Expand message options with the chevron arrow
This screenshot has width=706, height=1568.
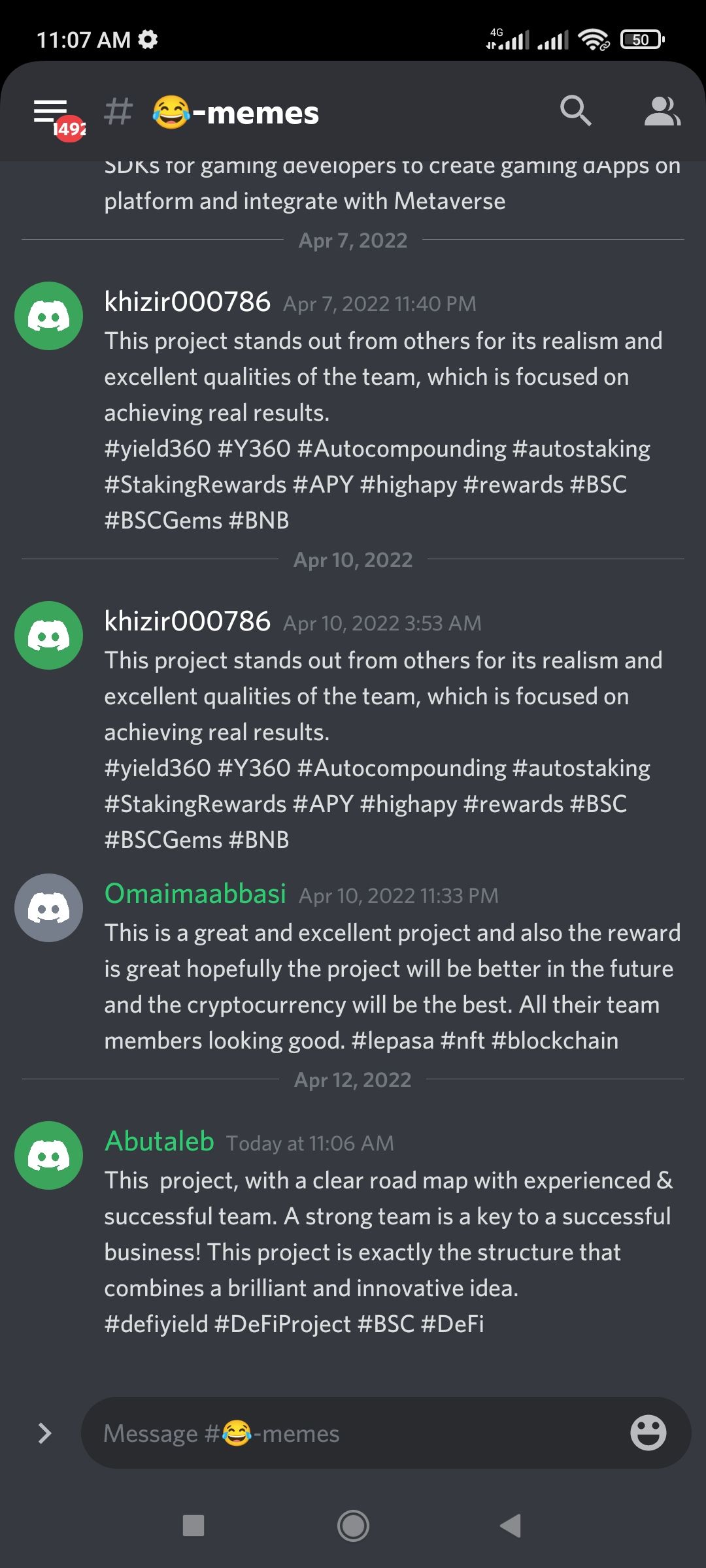click(44, 1433)
